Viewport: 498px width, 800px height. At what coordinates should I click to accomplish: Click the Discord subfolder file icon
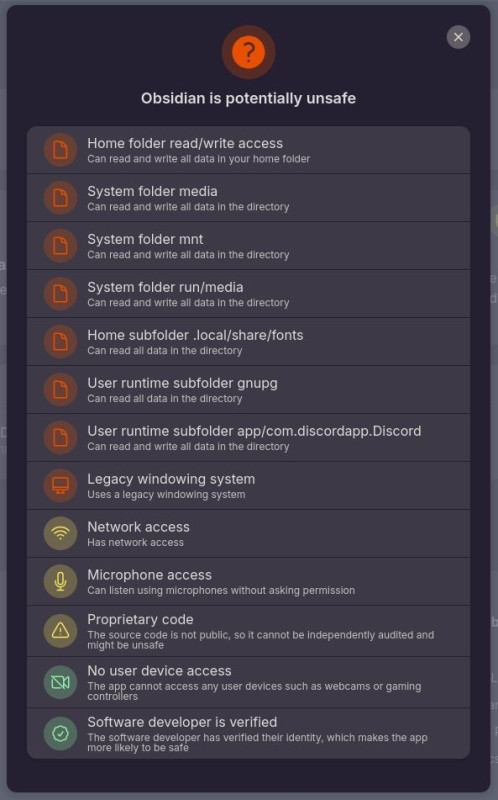60,438
